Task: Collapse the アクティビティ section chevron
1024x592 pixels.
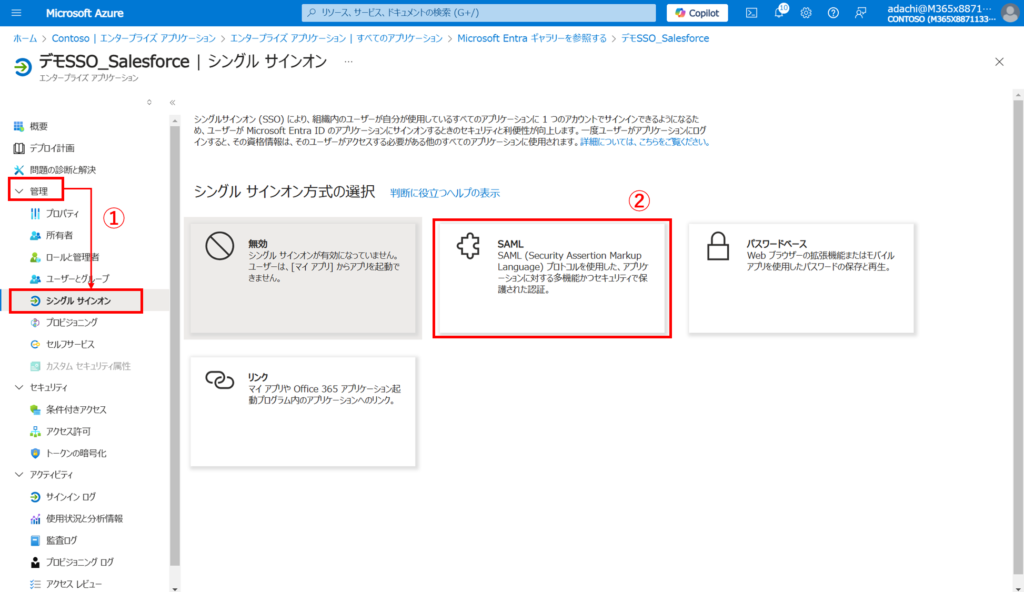Action: (x=19, y=475)
